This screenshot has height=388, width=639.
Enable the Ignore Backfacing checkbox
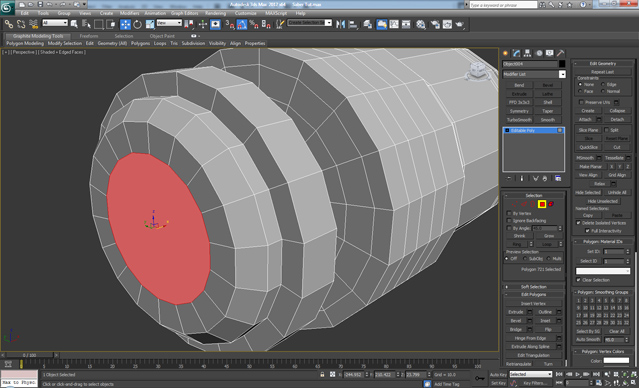(509, 220)
